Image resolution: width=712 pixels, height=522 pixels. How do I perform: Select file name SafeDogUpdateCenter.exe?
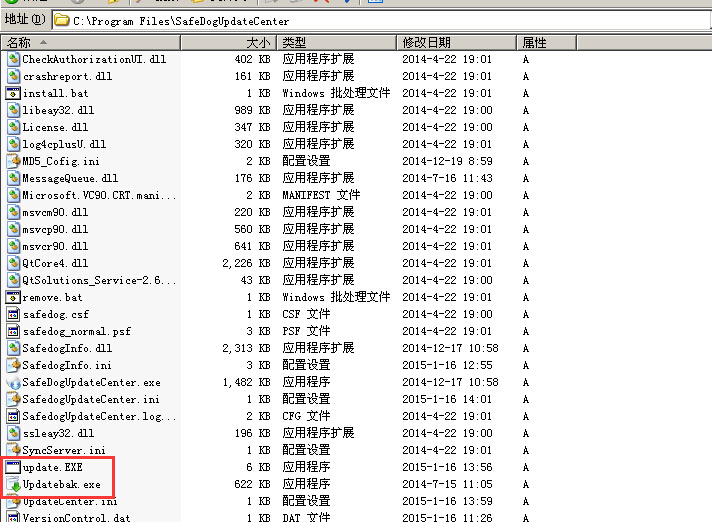pos(91,383)
